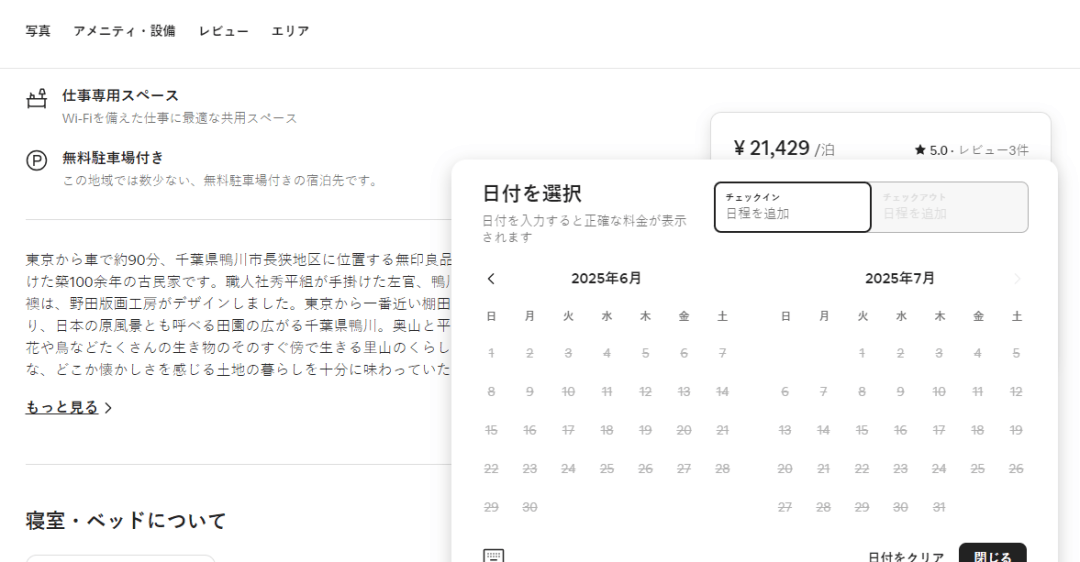This screenshot has width=1080, height=562.
Task: Open the レビュー3件 reviews link
Action: (993, 150)
